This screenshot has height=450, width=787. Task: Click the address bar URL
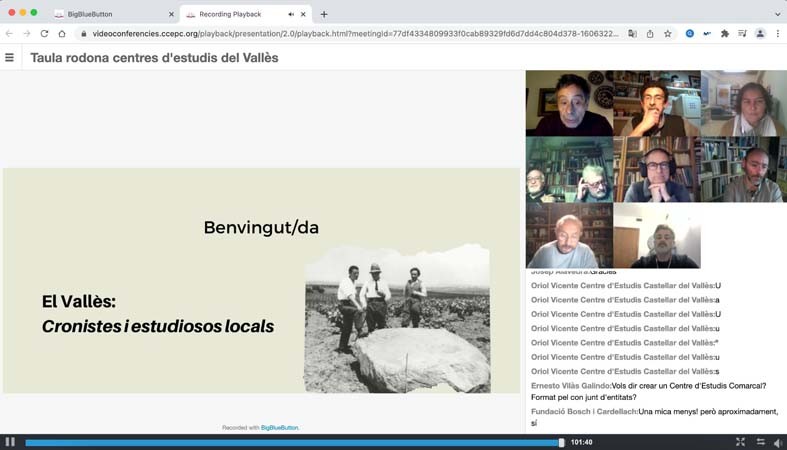[x=355, y=34]
